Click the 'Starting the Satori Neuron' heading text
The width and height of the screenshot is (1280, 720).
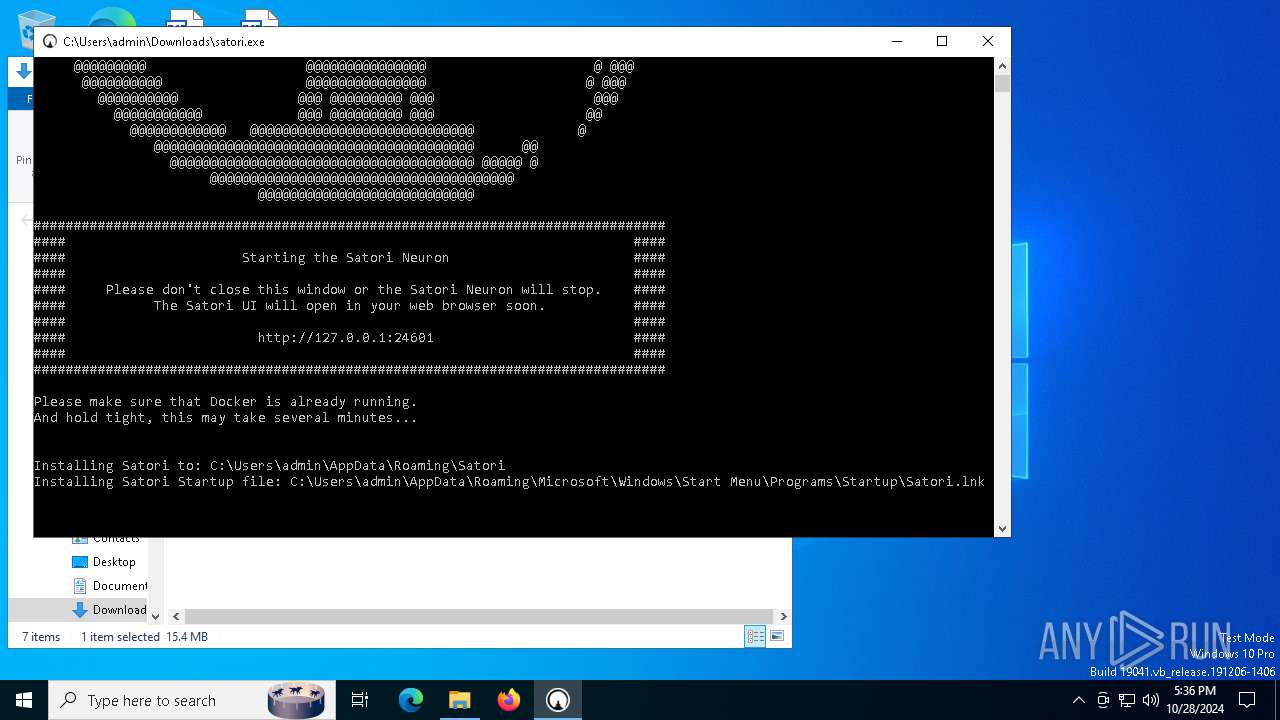click(346, 258)
